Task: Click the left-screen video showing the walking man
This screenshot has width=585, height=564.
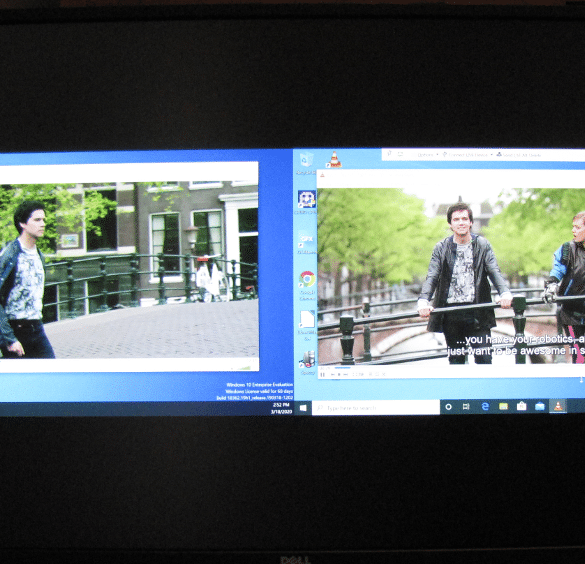Action: 129,271
